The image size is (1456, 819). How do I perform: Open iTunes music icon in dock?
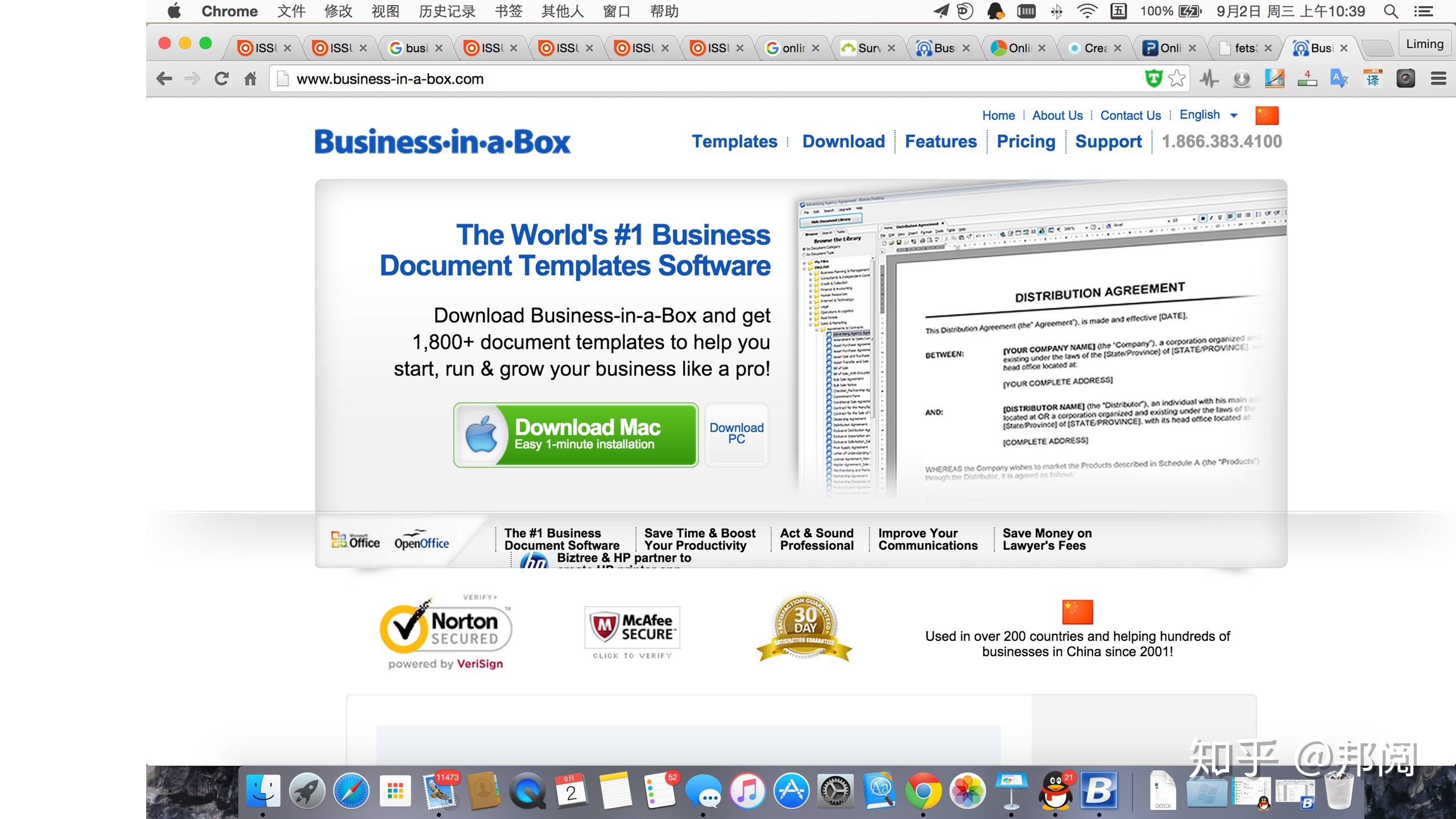click(747, 791)
